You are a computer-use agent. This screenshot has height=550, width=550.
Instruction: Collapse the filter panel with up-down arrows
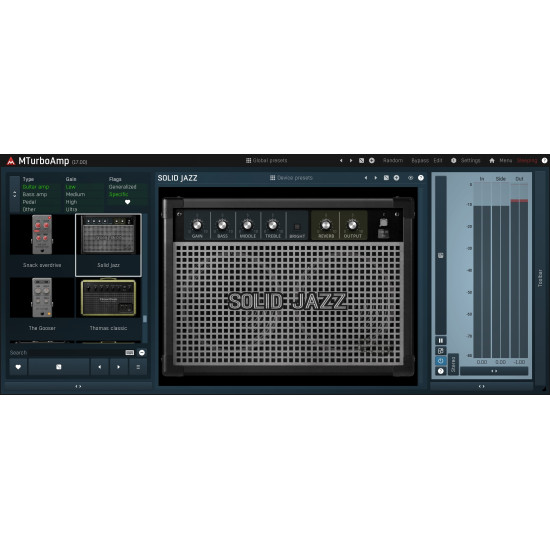[x=14, y=194]
